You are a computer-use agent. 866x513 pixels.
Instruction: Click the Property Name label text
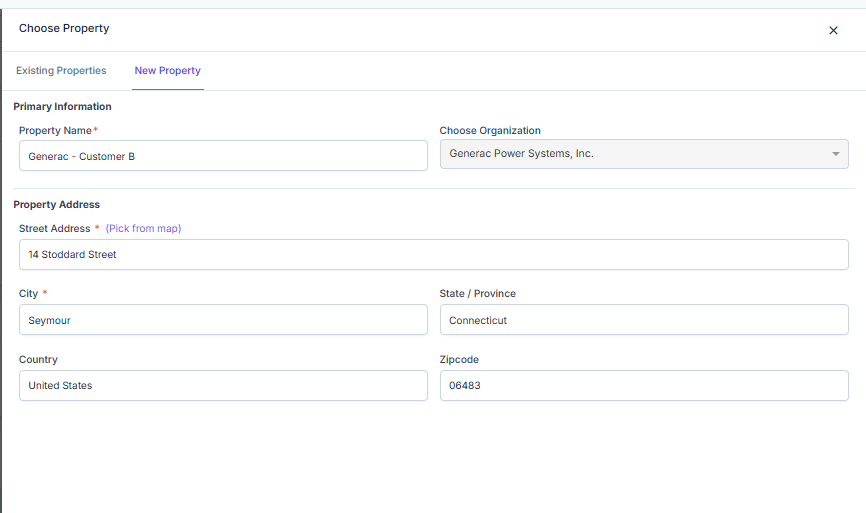(55, 131)
